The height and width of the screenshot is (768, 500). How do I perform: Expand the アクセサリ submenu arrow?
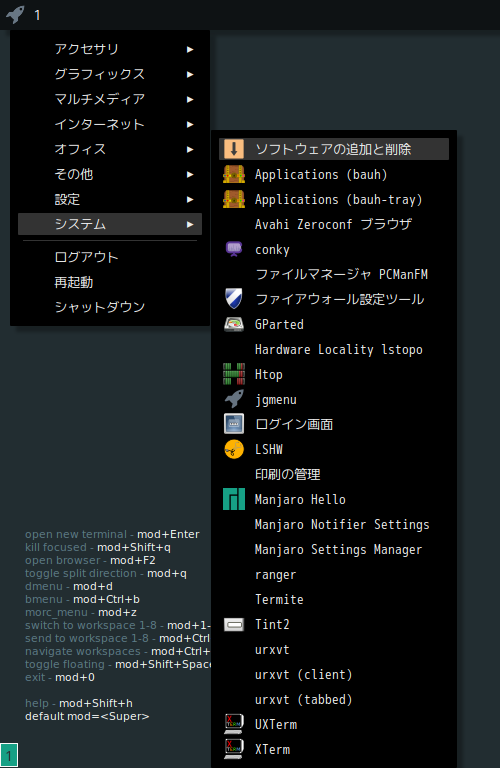[190, 49]
